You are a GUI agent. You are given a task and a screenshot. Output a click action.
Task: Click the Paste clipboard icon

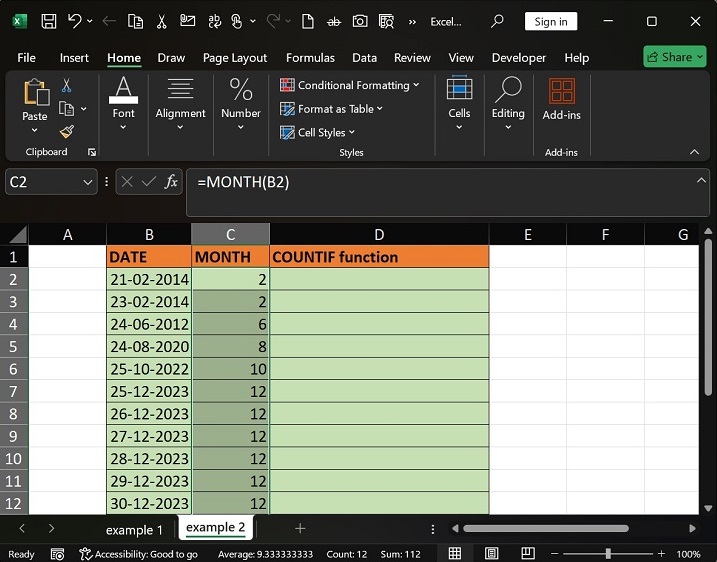click(x=35, y=93)
